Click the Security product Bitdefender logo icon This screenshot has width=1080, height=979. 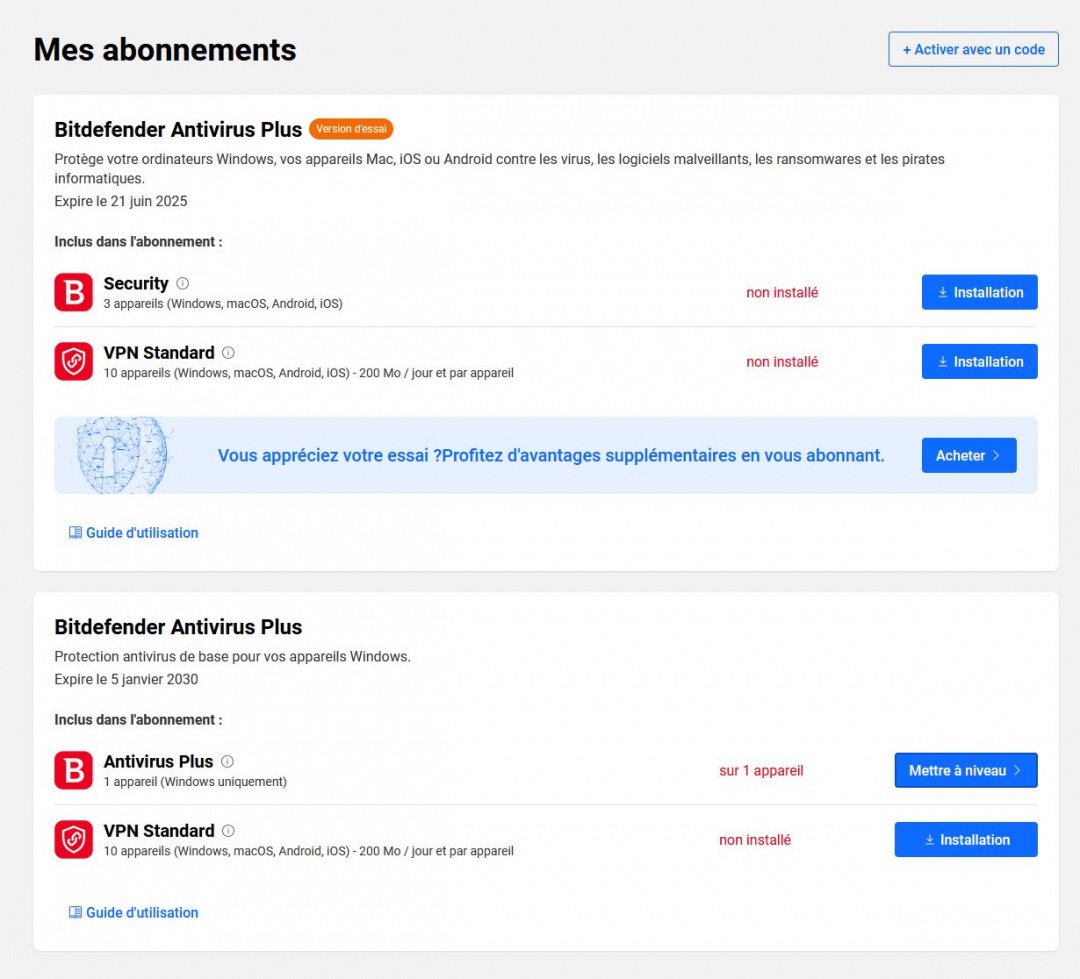tap(73, 292)
